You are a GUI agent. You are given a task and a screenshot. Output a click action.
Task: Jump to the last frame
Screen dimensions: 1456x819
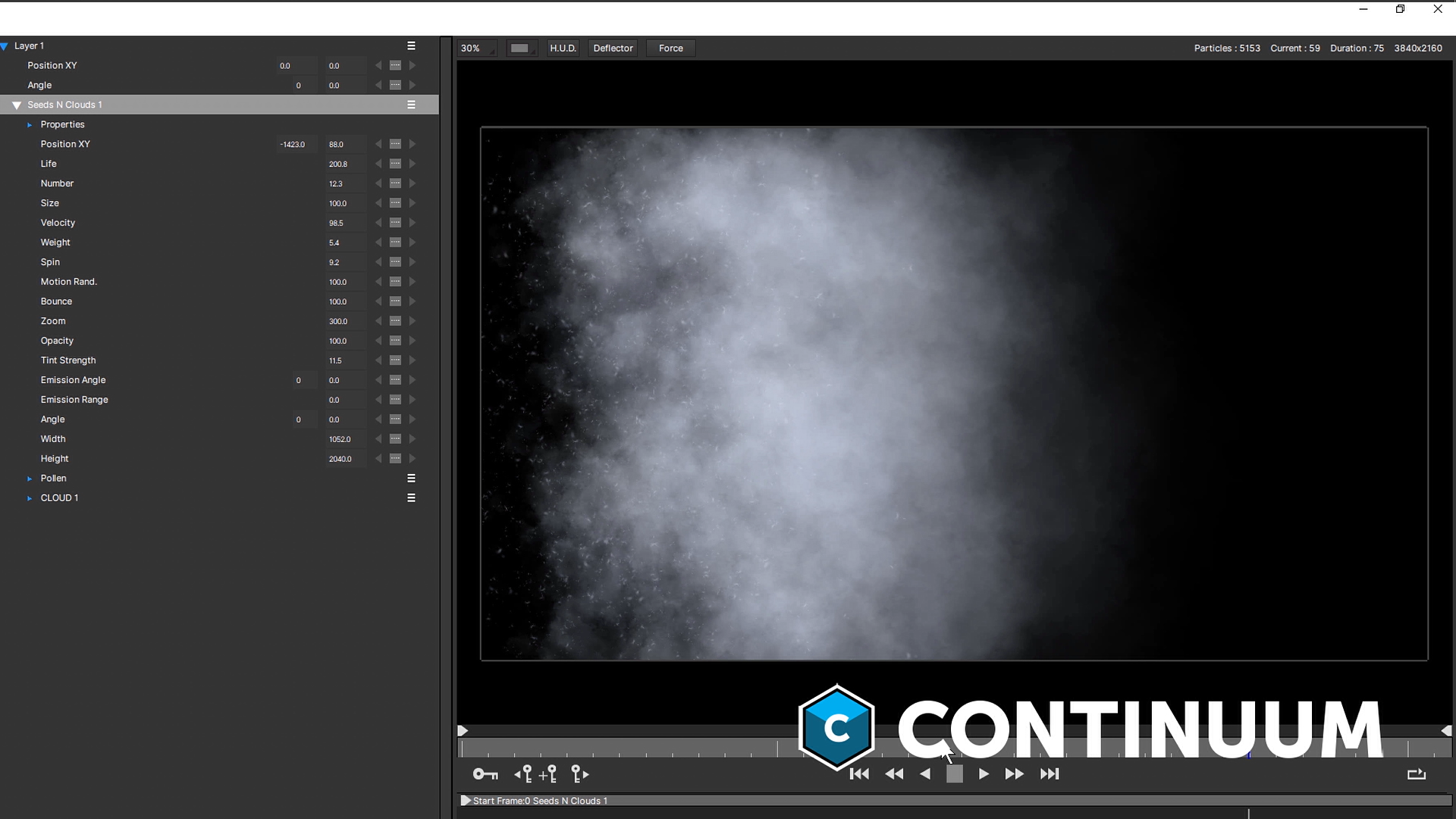pos(1050,774)
